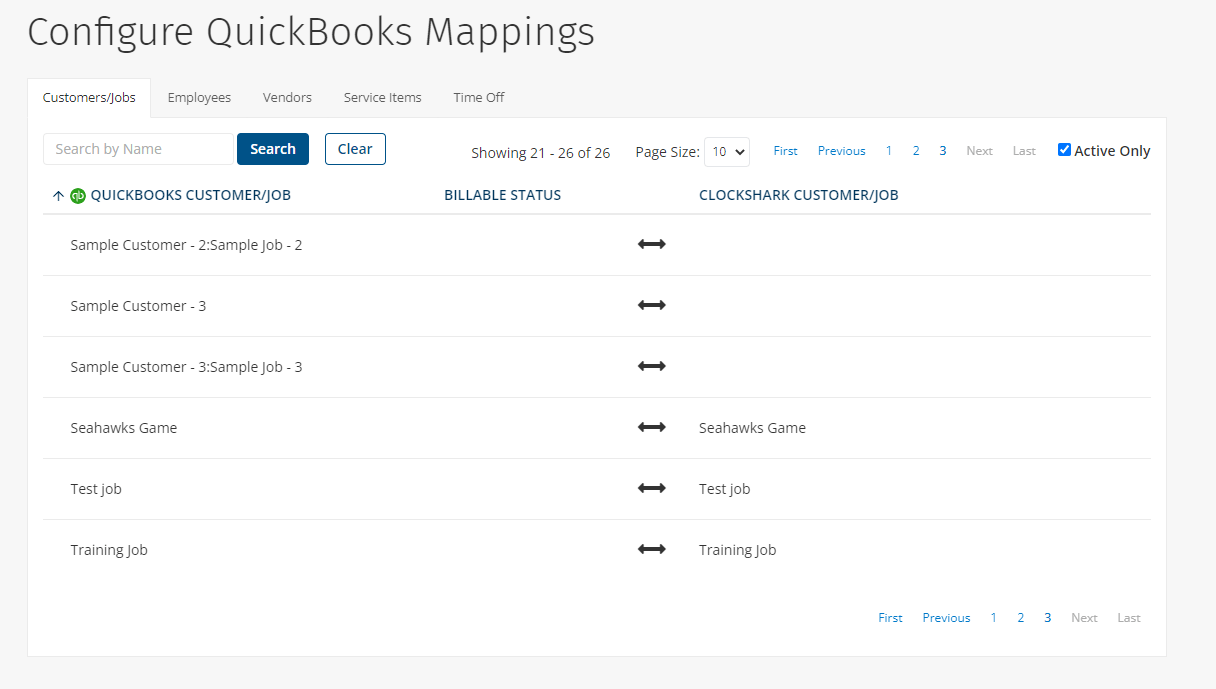Click mapping arrow for Sample Customer - 2:Sample Job - 2
Image resolution: width=1216 pixels, height=689 pixels.
tap(652, 244)
